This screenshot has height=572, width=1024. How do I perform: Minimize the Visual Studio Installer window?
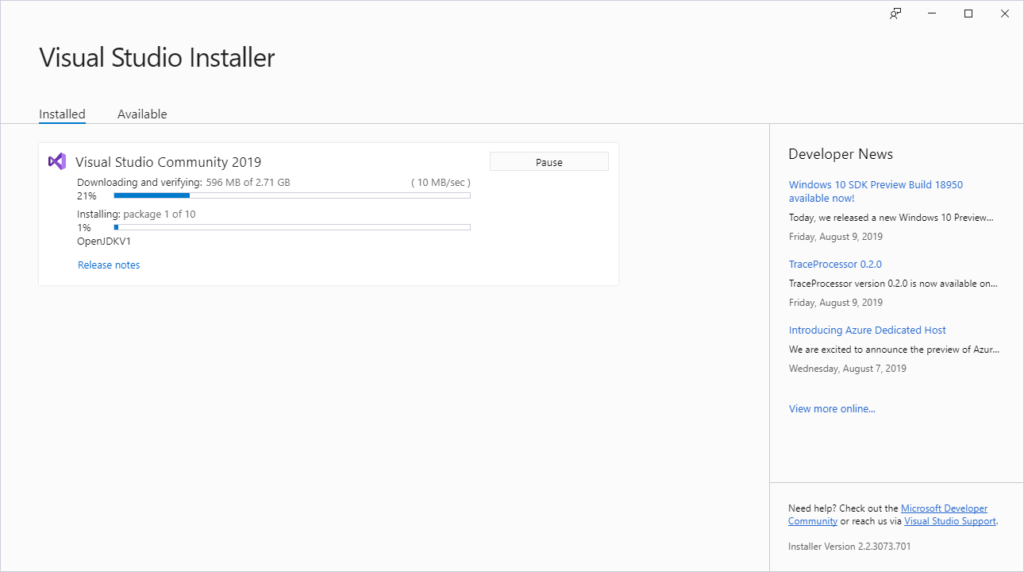click(932, 14)
